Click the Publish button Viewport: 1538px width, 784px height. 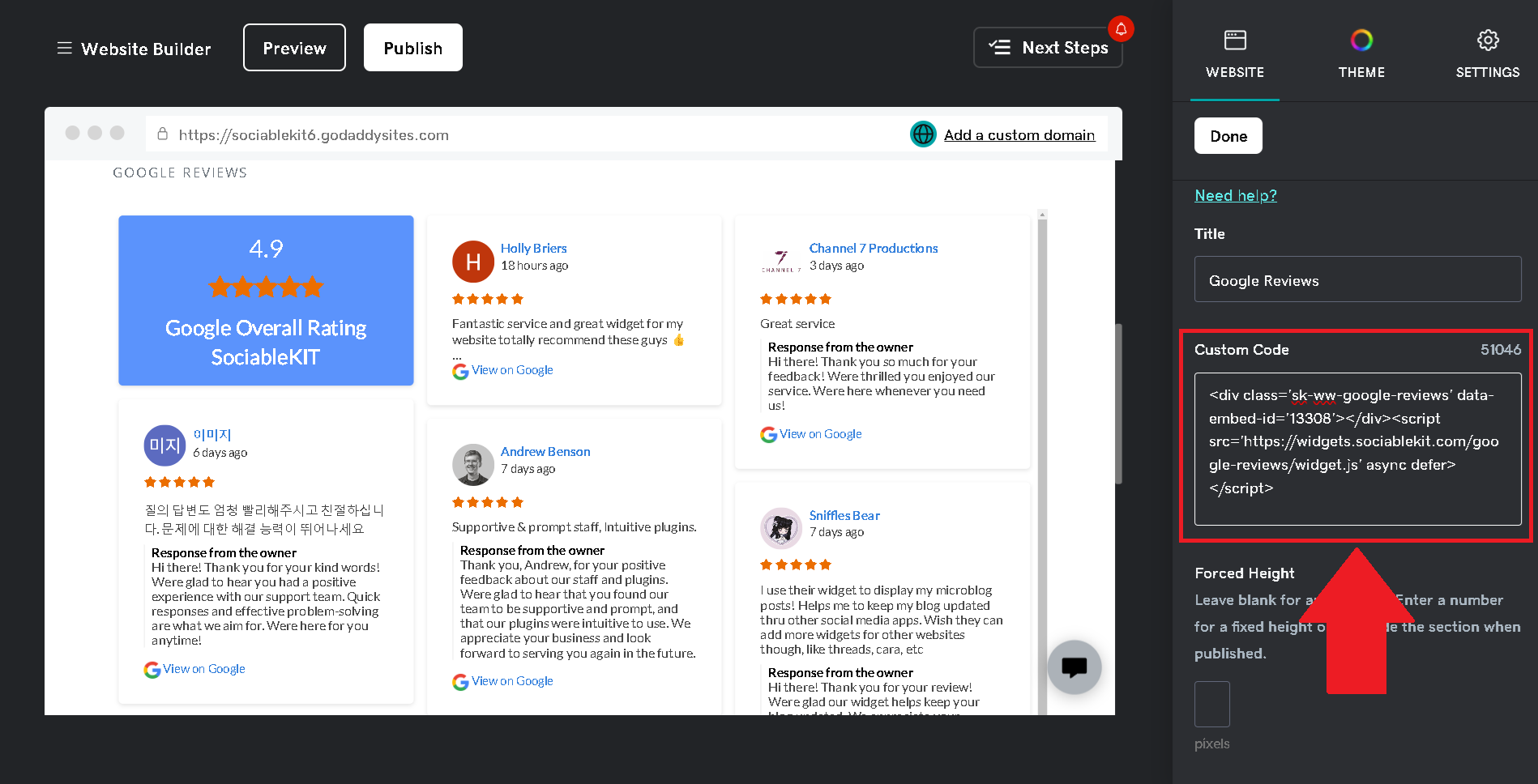click(413, 48)
